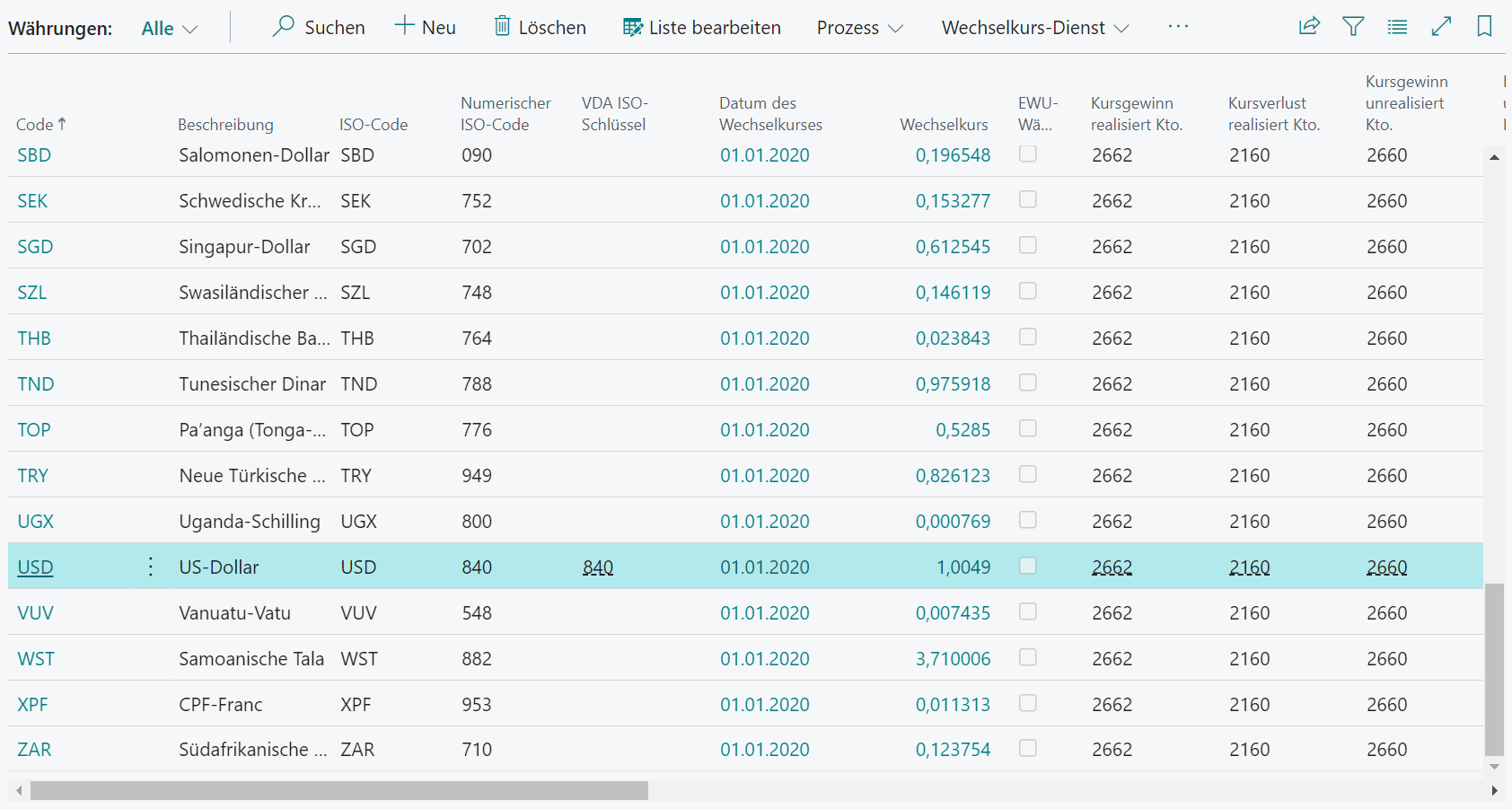This screenshot has width=1512, height=809.
Task: Tick EWU checkbox in ZAR row
Action: [1028, 748]
